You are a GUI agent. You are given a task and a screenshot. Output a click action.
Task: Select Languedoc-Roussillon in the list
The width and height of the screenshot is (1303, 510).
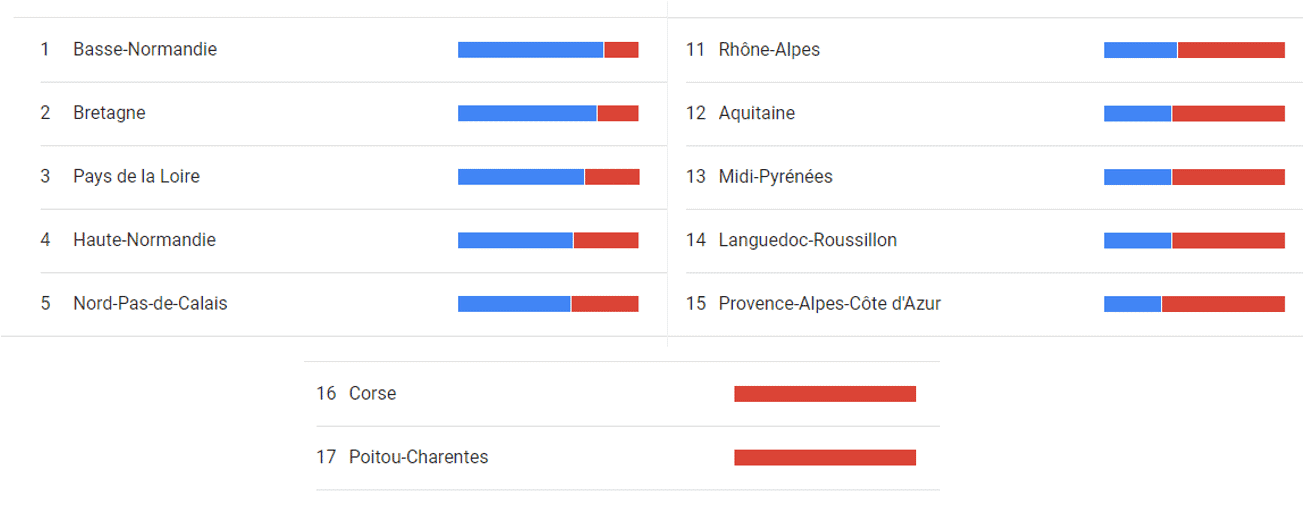click(985, 240)
